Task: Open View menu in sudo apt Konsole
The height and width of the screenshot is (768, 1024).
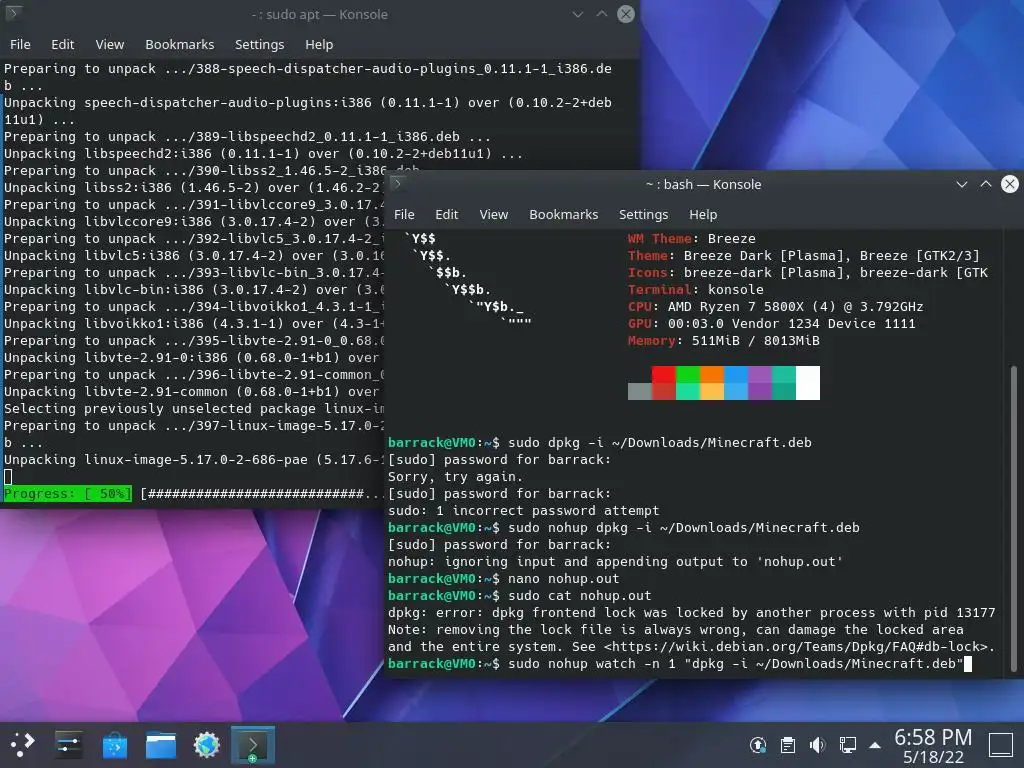Action: [x=110, y=44]
